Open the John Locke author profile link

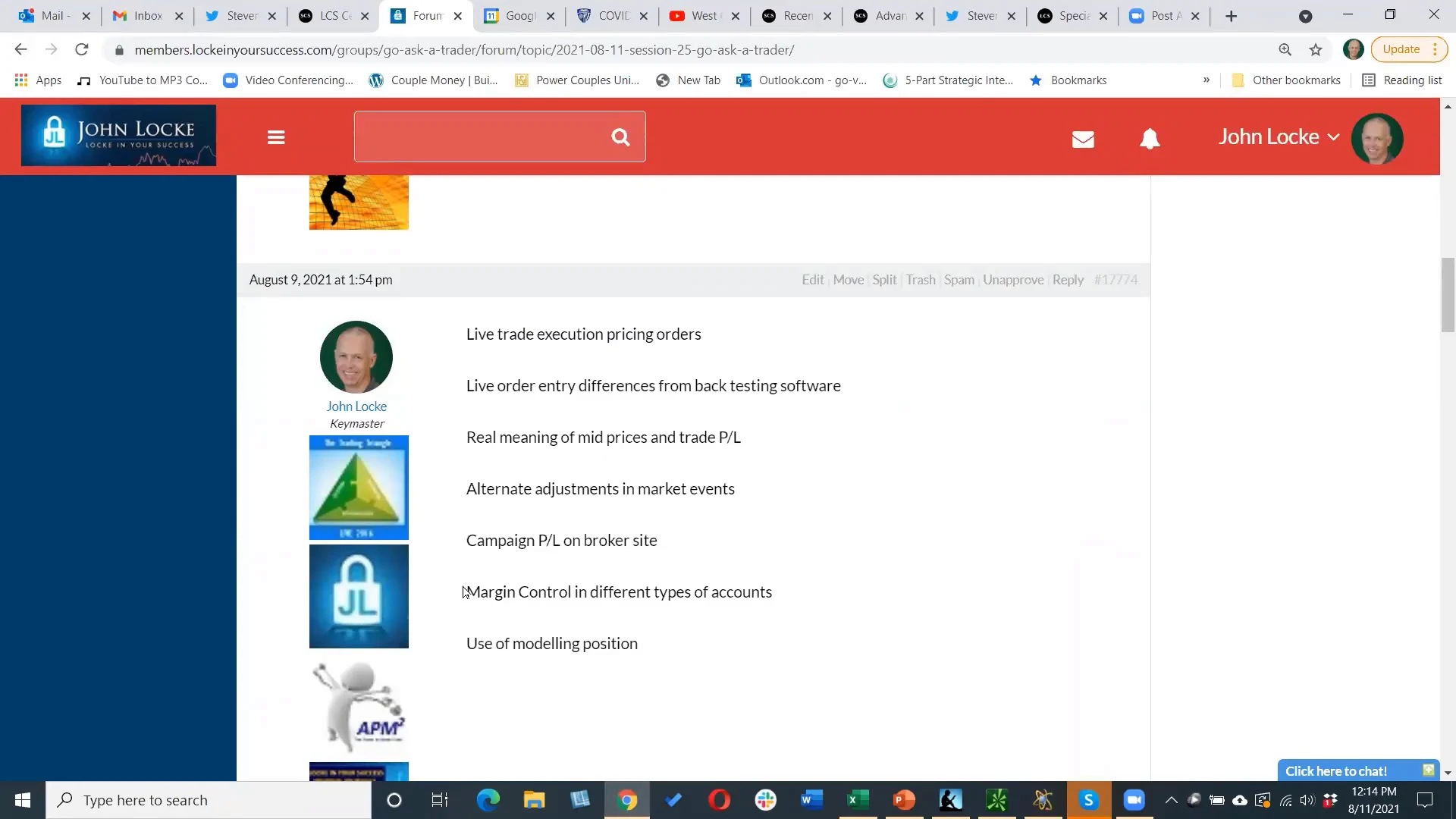pyautogui.click(x=356, y=406)
